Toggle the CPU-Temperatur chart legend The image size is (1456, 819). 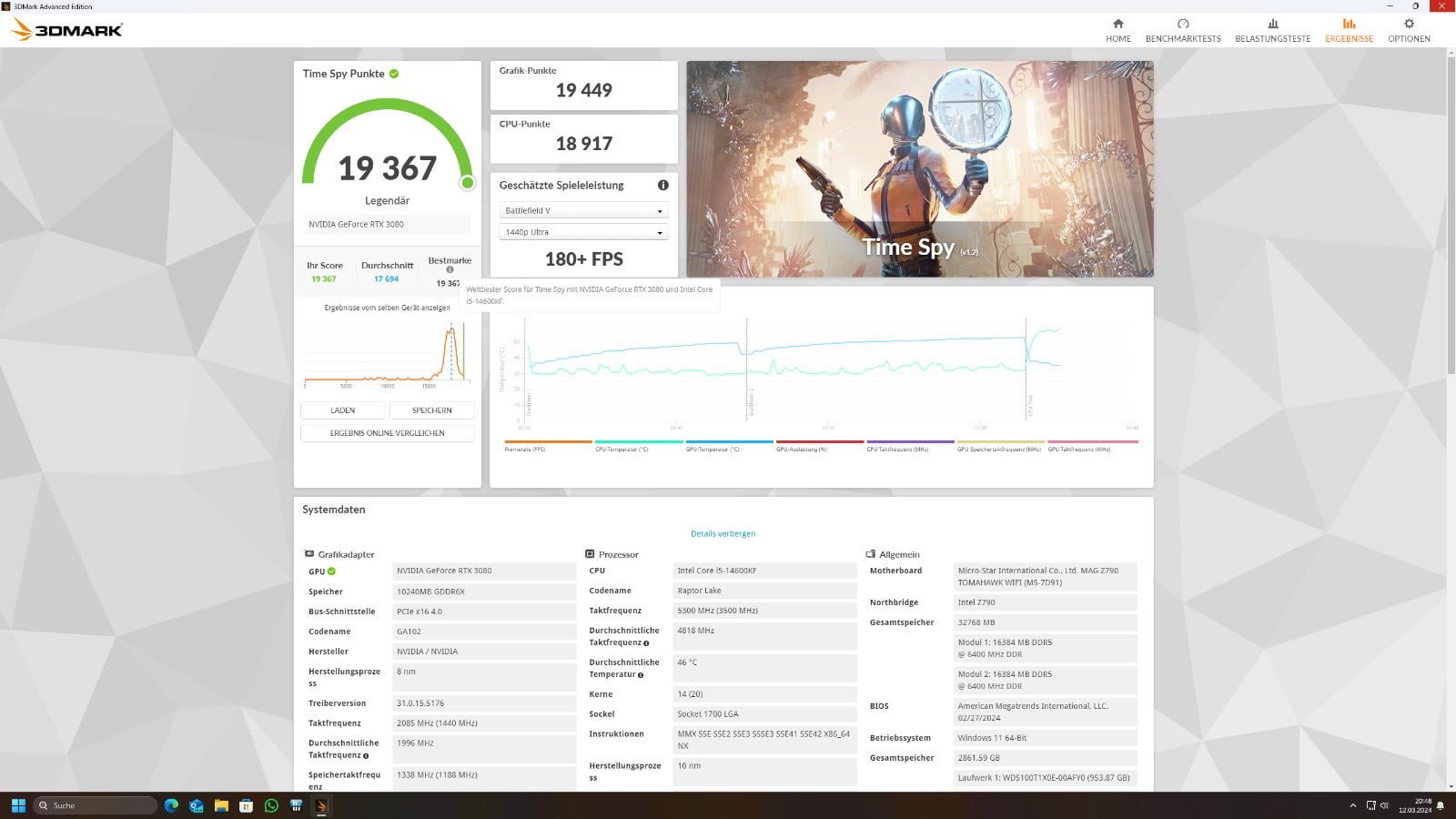pyautogui.click(x=639, y=446)
